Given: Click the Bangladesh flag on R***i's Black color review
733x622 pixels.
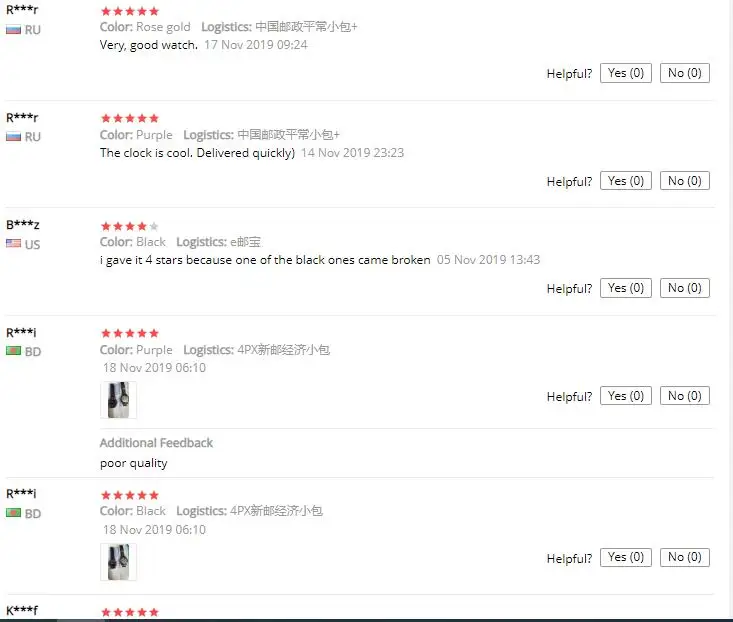Looking at the screenshot, I should coord(13,513).
